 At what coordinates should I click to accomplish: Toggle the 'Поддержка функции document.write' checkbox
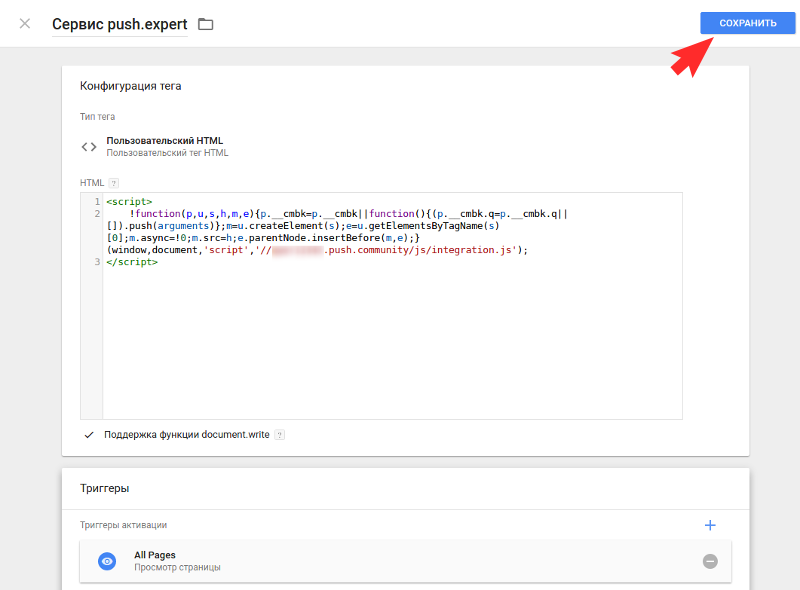(89, 435)
